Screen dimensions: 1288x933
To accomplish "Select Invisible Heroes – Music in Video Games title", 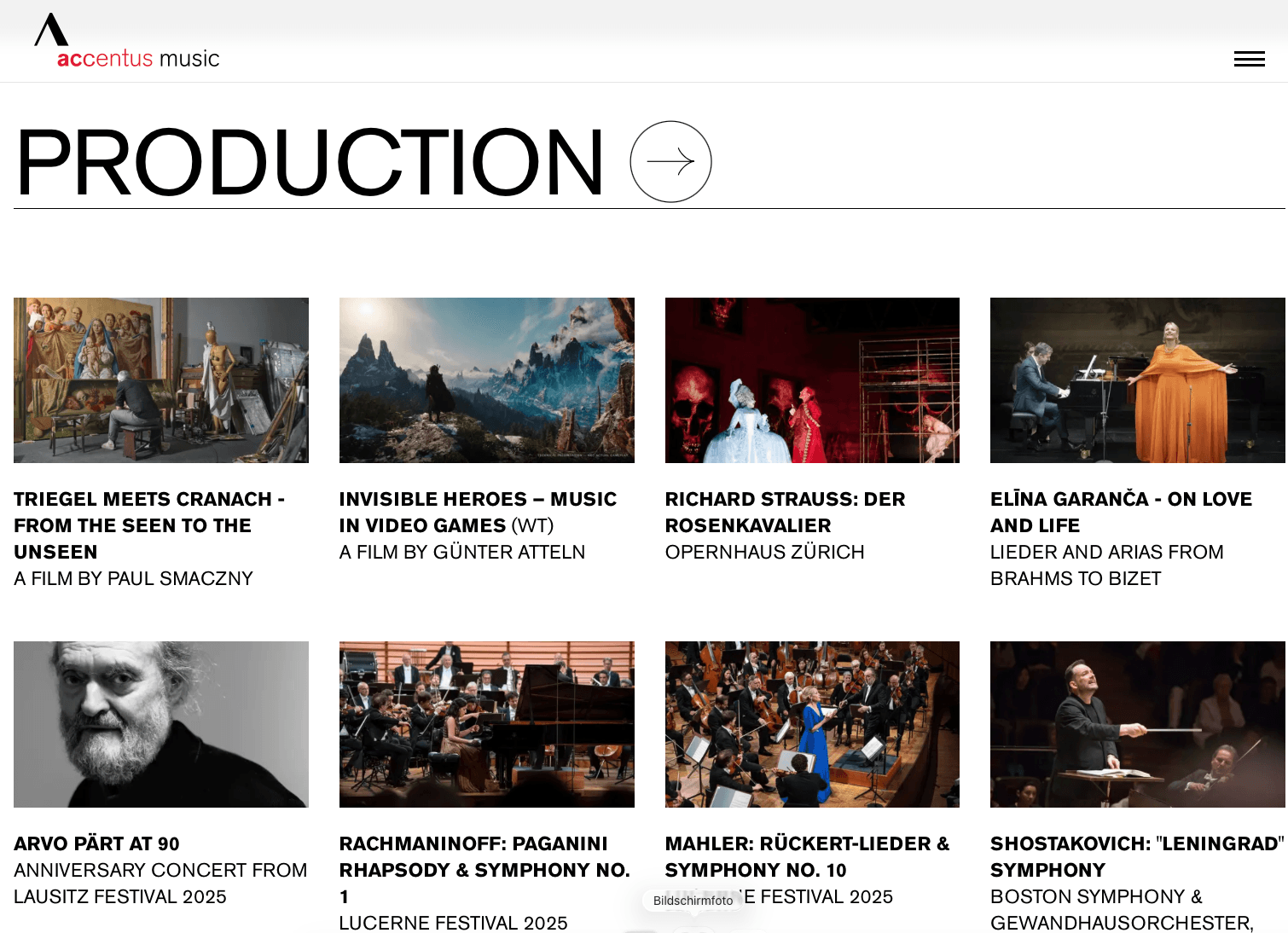I will click(x=478, y=512).
